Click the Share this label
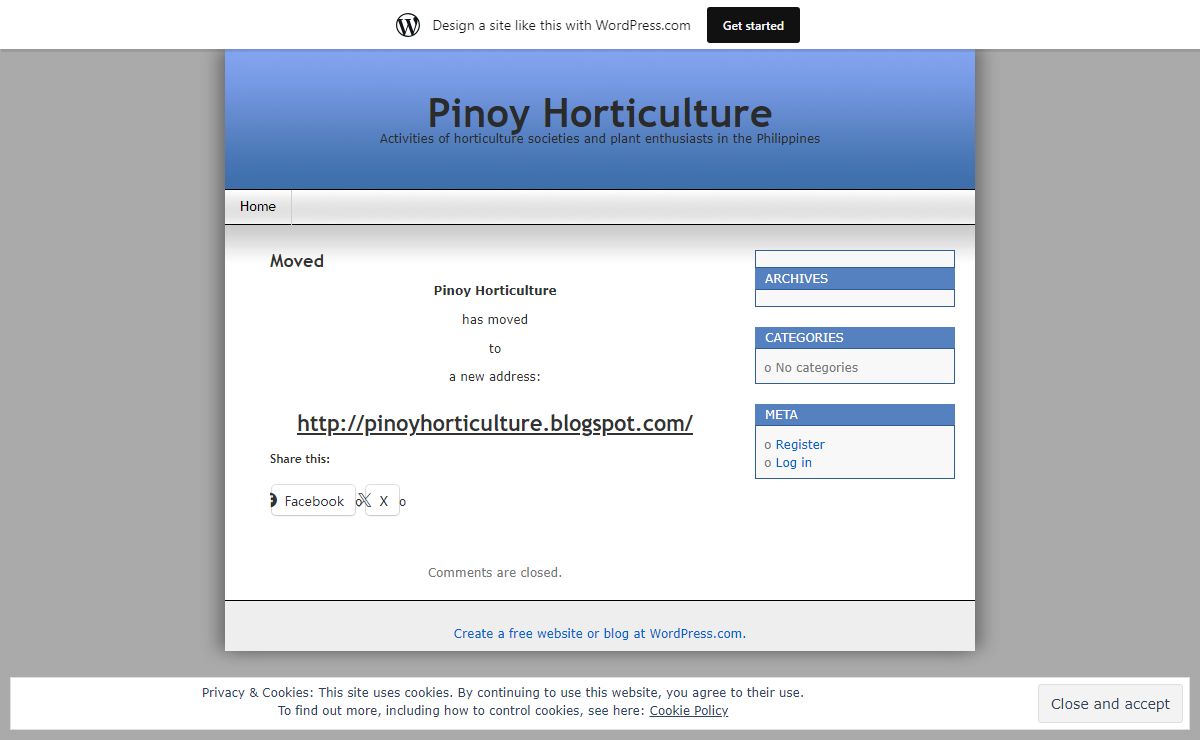 300,459
